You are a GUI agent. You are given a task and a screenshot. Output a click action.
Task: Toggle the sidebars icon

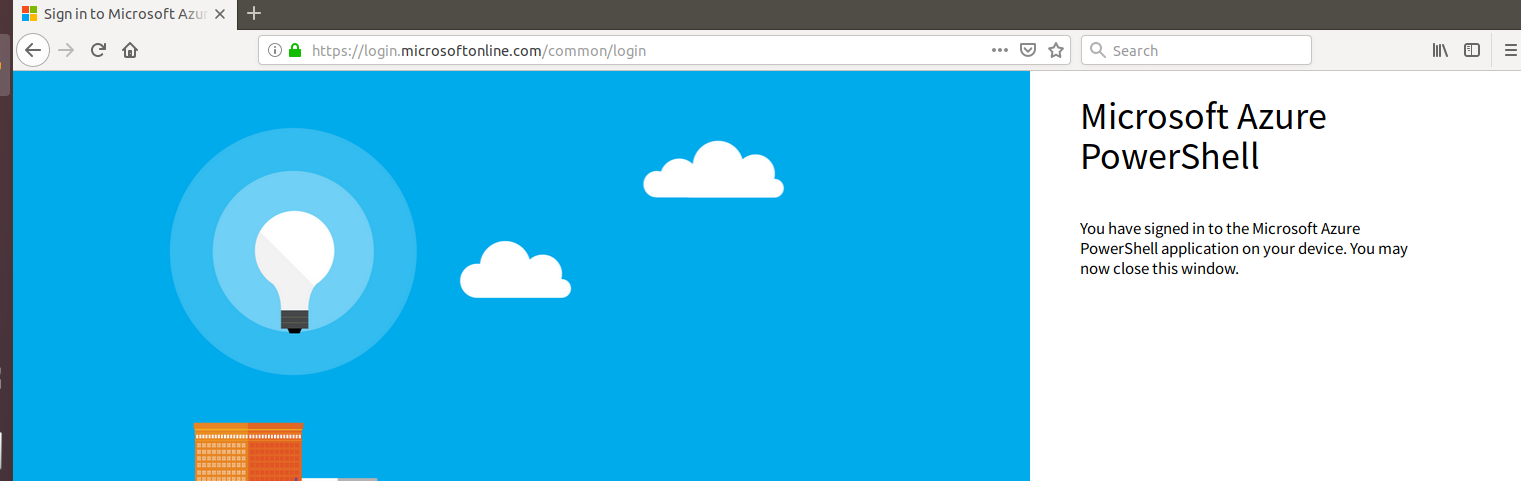point(1472,50)
